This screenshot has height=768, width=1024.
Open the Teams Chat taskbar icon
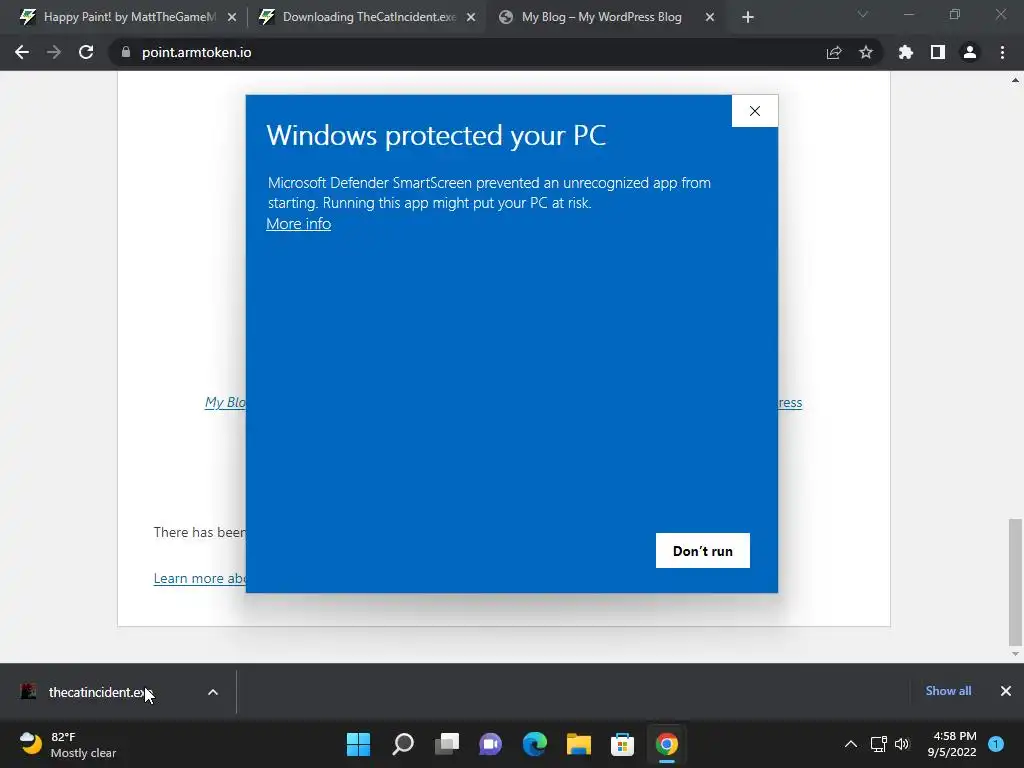[490, 744]
